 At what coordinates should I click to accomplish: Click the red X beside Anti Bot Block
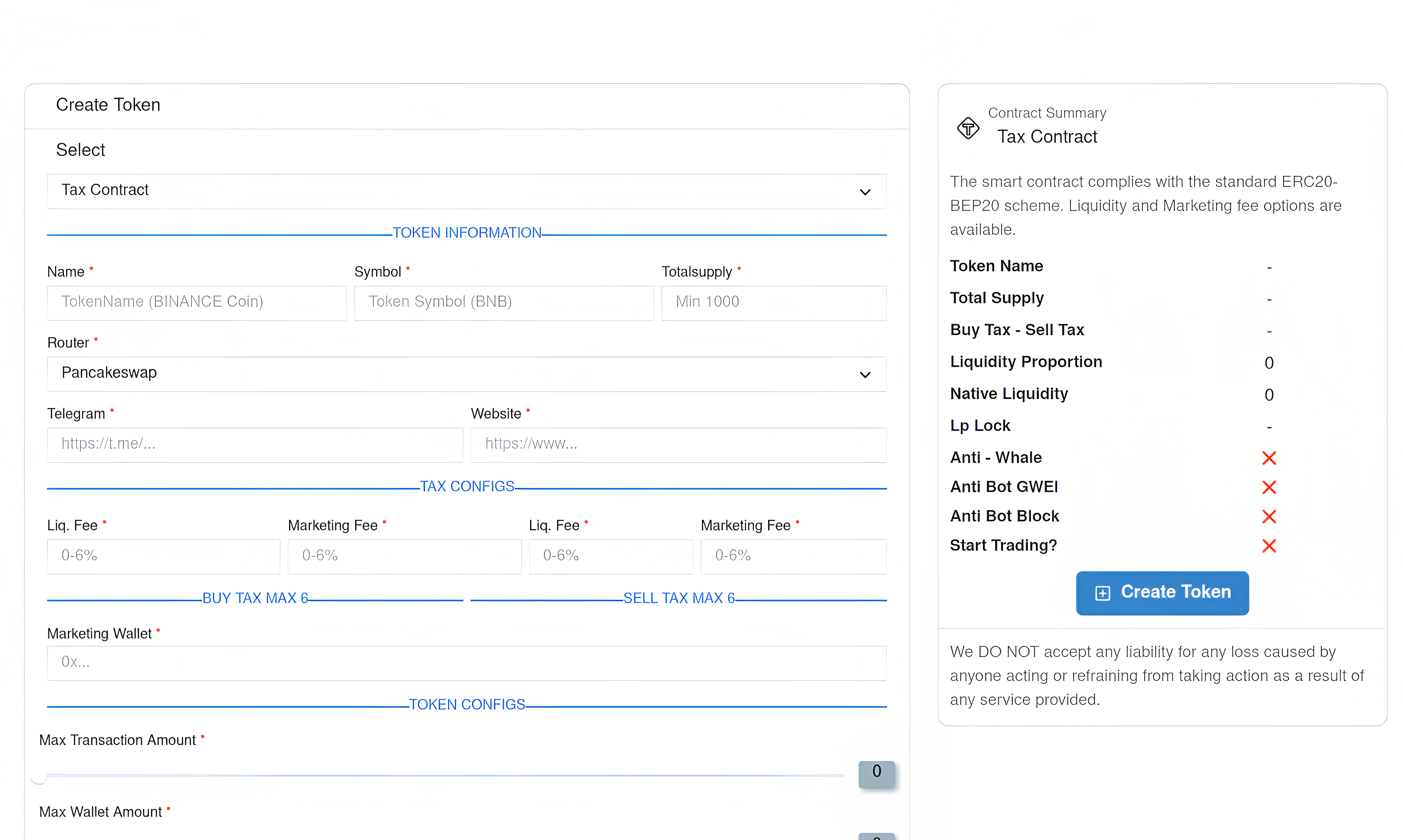[x=1268, y=517]
